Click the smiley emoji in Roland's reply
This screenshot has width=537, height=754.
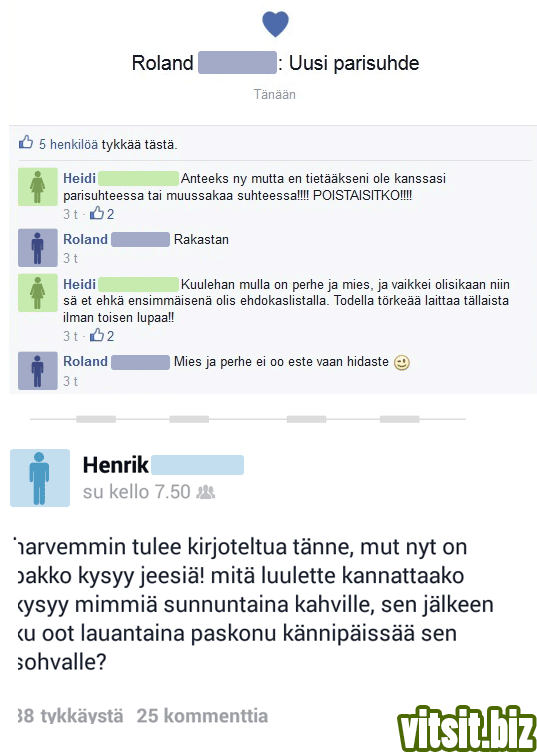click(x=401, y=363)
